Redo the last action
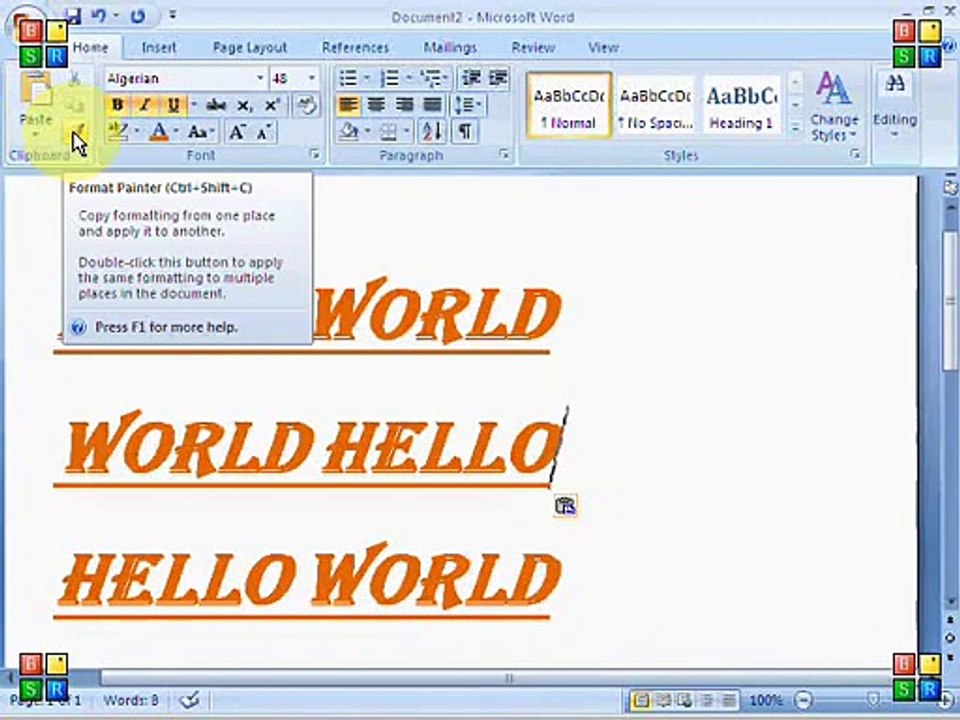960x720 pixels. coord(137,16)
